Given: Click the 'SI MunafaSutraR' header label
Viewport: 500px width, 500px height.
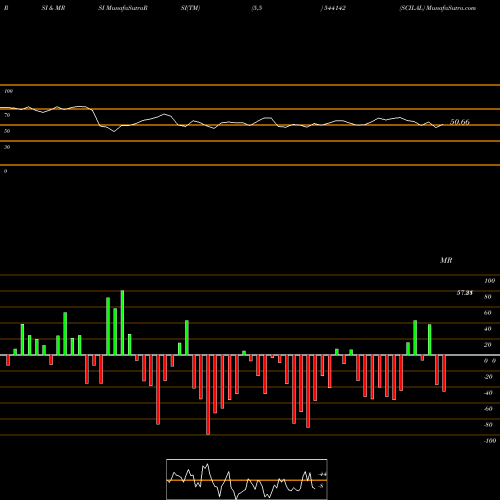Looking at the screenshot, I should click(123, 8).
